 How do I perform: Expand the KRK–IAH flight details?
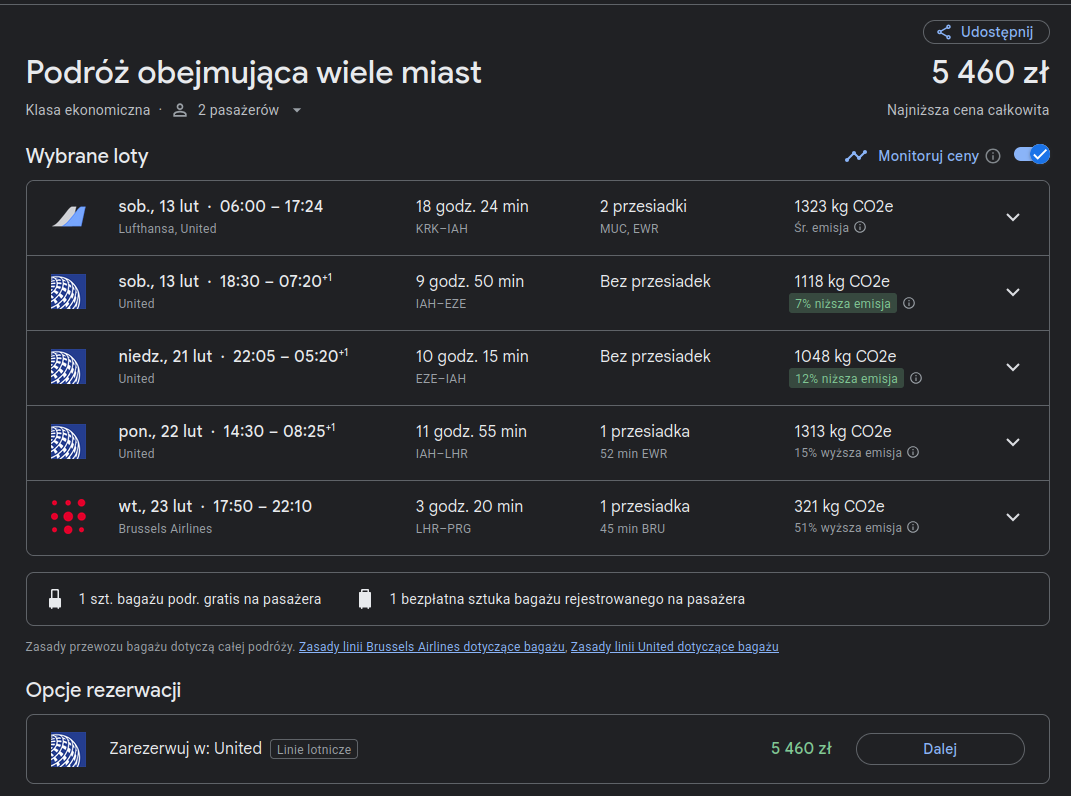[x=1013, y=217]
